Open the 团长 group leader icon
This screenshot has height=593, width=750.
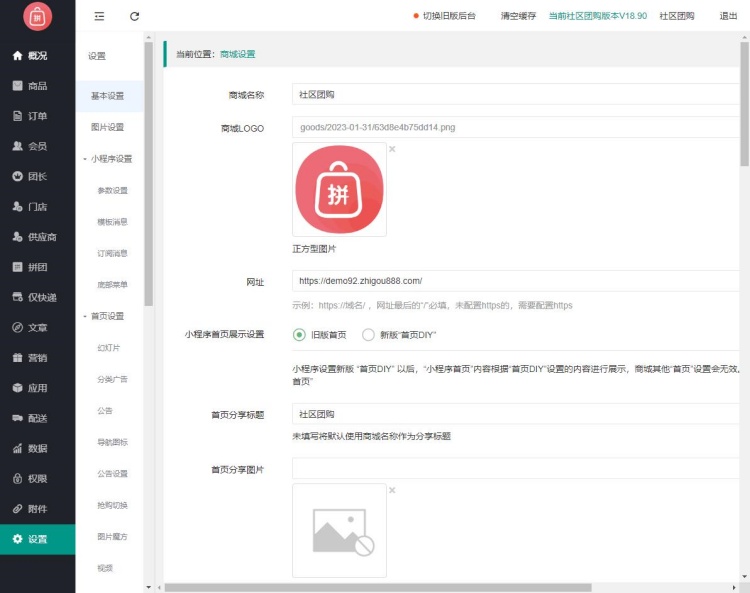point(17,176)
